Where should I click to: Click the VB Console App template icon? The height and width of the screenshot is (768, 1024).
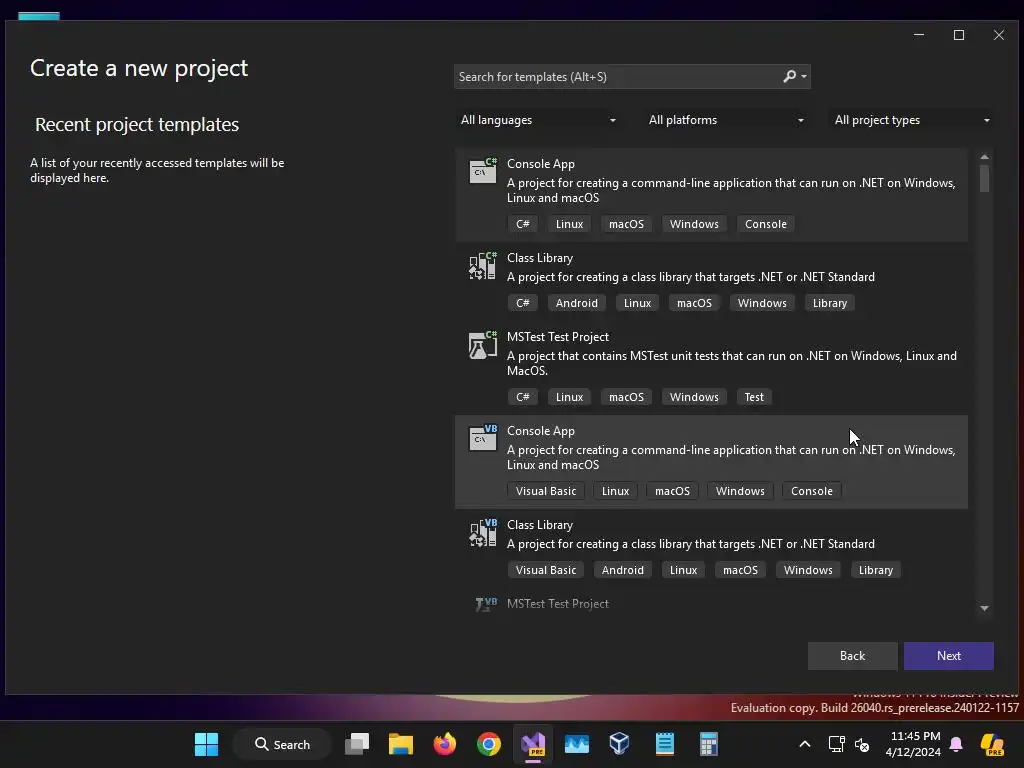tap(483, 438)
